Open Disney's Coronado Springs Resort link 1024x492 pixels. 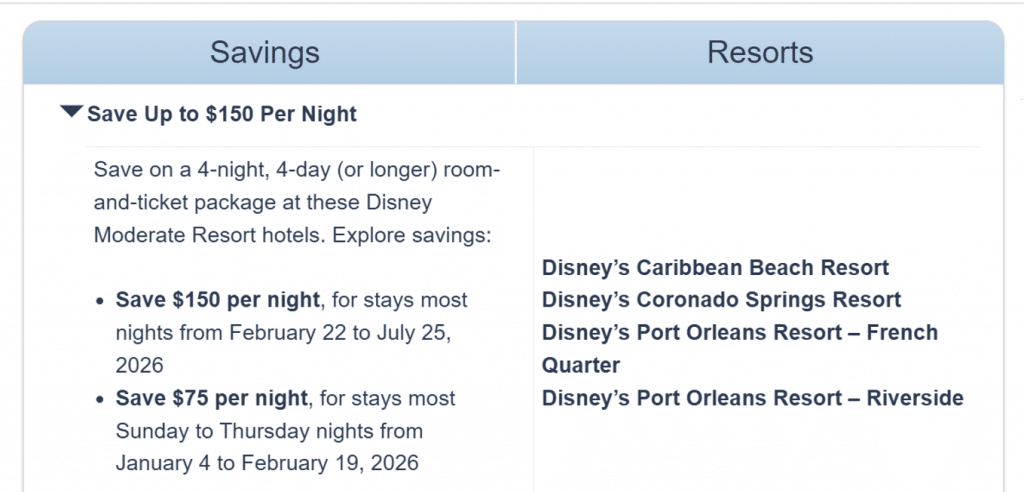[721, 300]
